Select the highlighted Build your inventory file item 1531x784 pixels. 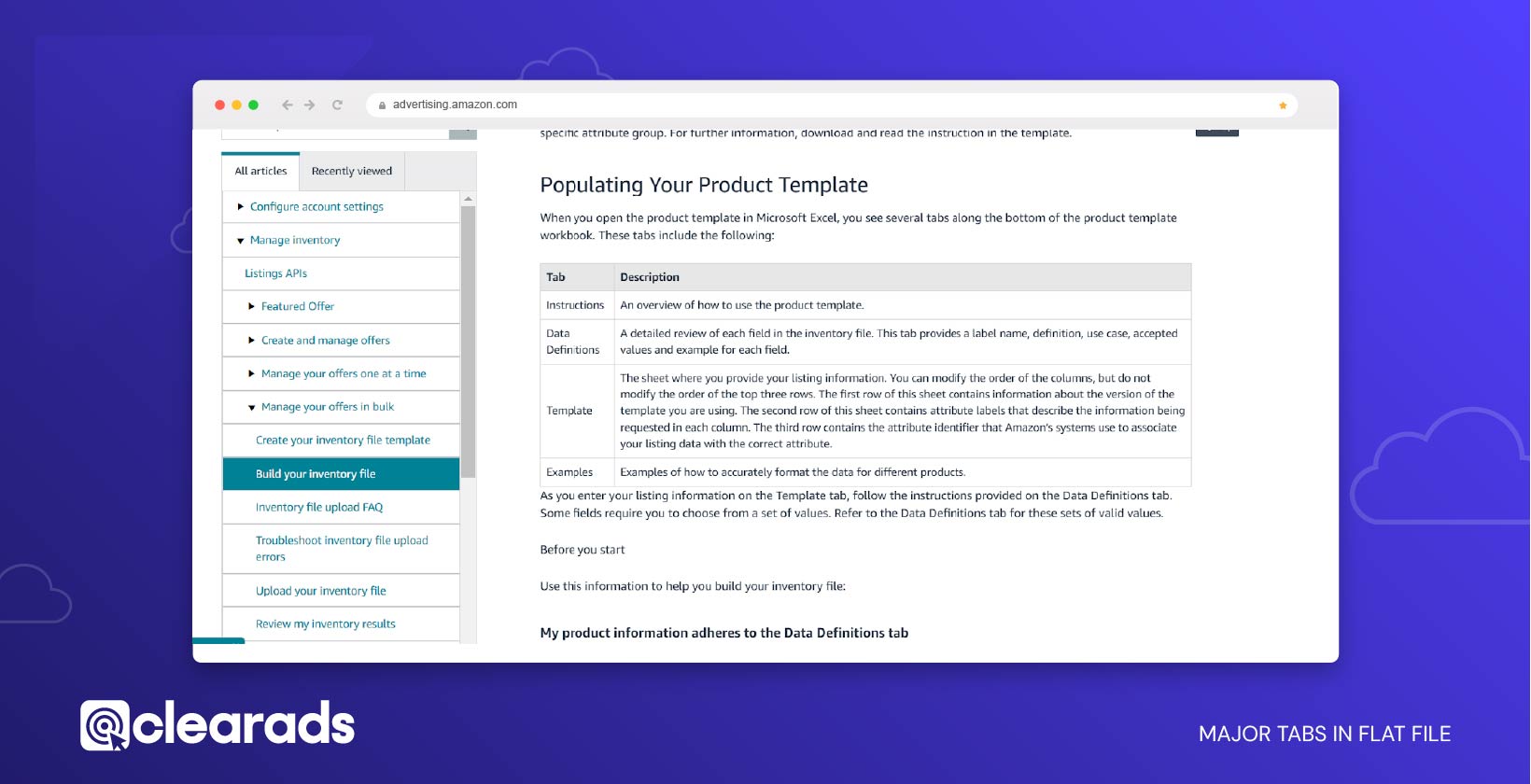tap(341, 474)
